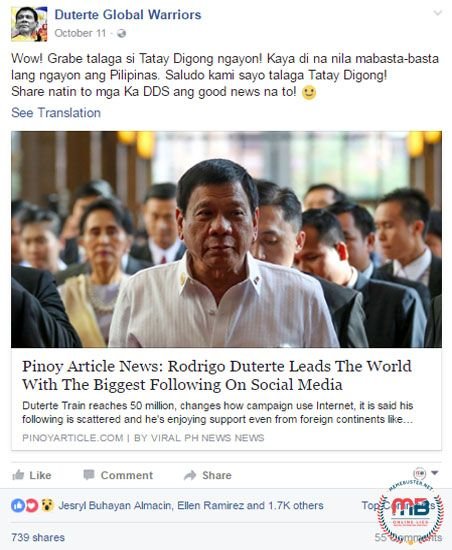Open Duterte Global Warriors profile picture

click(29, 24)
